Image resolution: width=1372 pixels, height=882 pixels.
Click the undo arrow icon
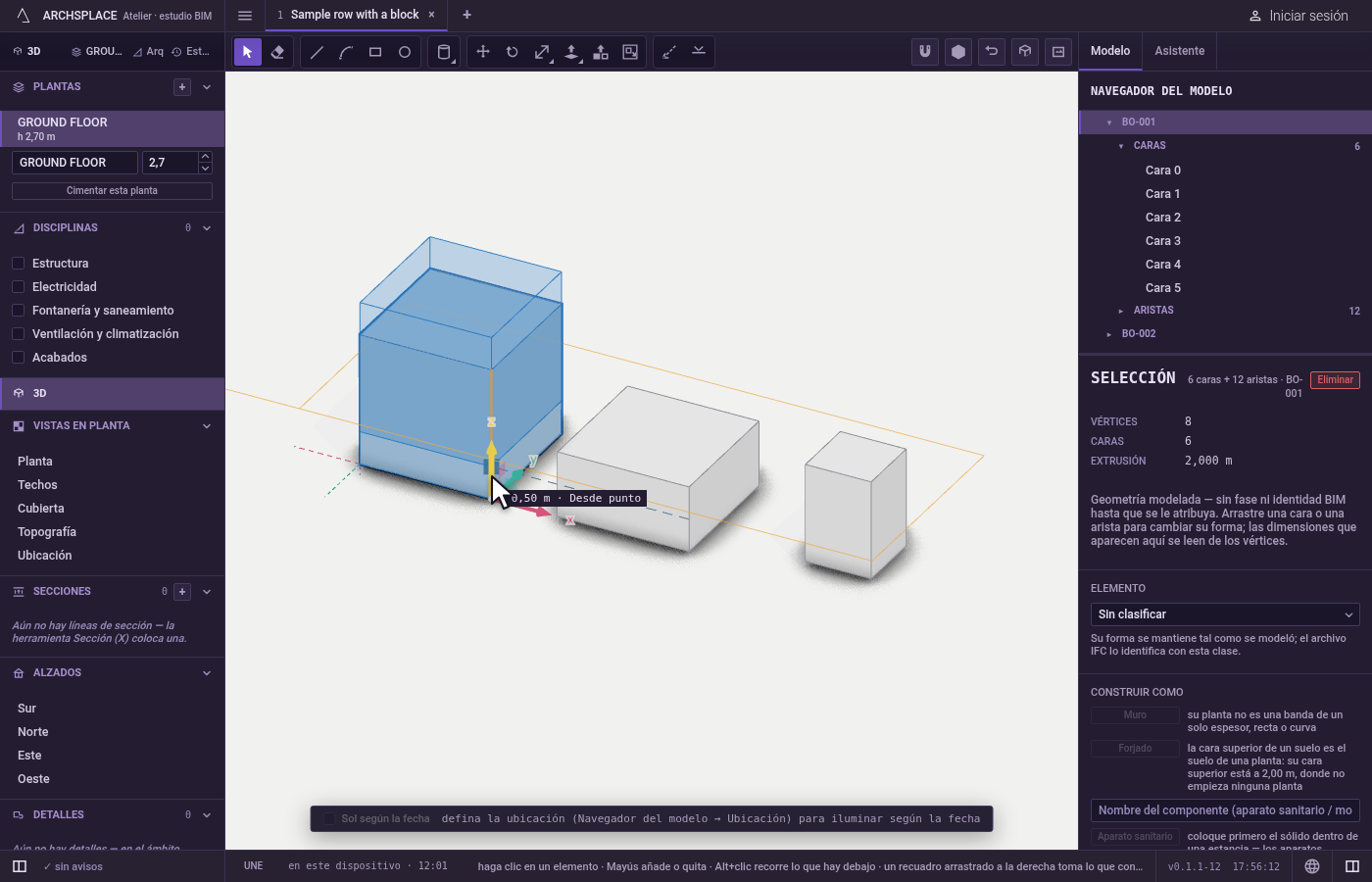pyautogui.click(x=992, y=52)
